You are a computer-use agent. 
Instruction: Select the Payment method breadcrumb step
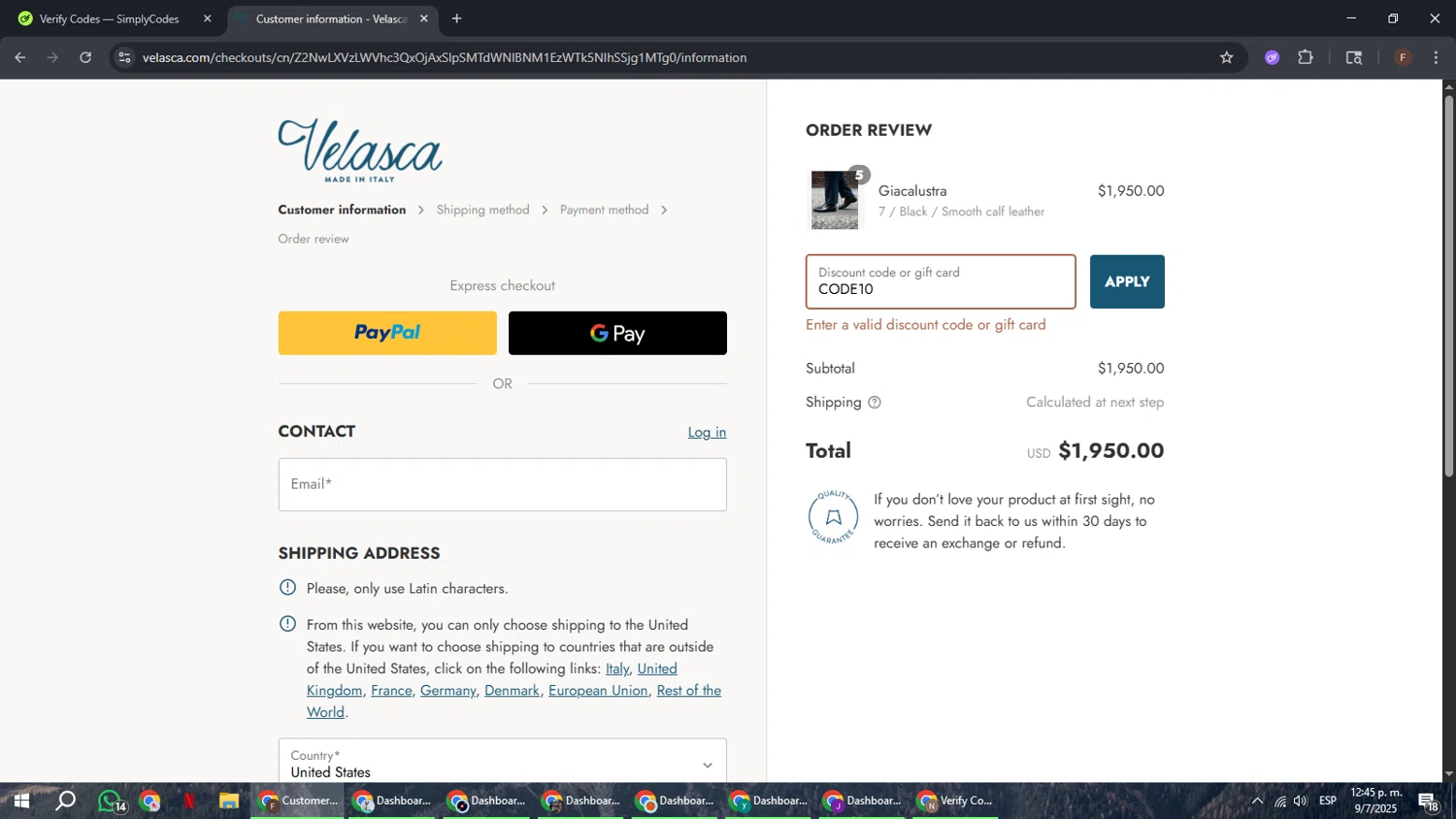pos(604,210)
